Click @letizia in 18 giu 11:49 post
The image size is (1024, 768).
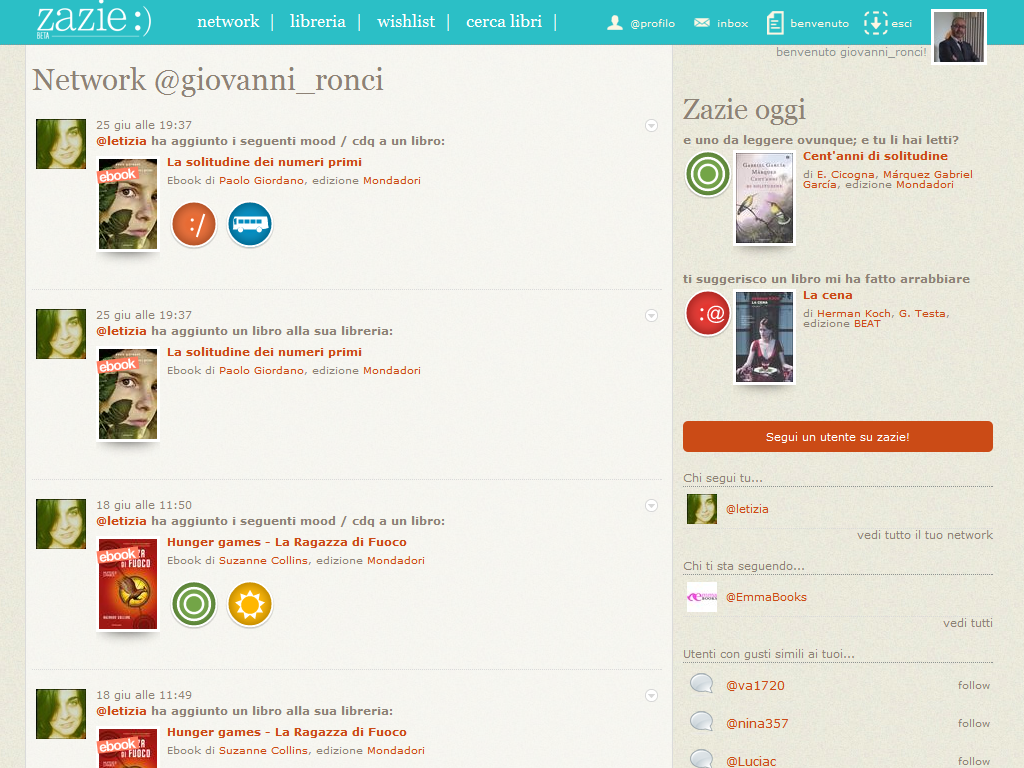121,711
